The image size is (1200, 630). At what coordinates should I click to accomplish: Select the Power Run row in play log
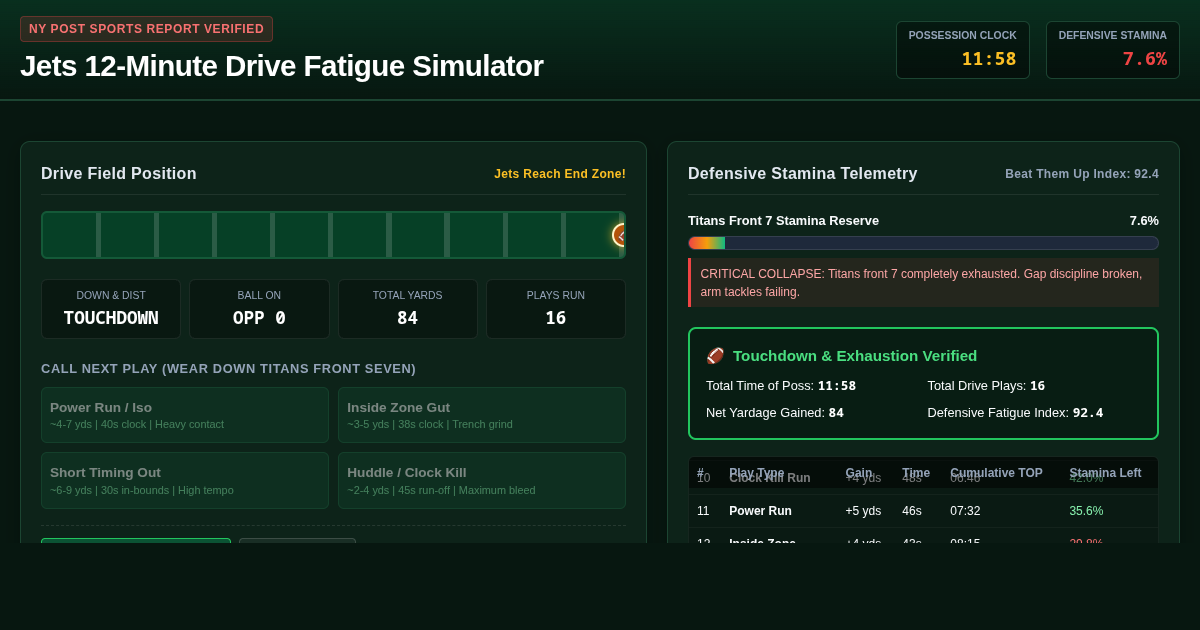click(x=923, y=511)
